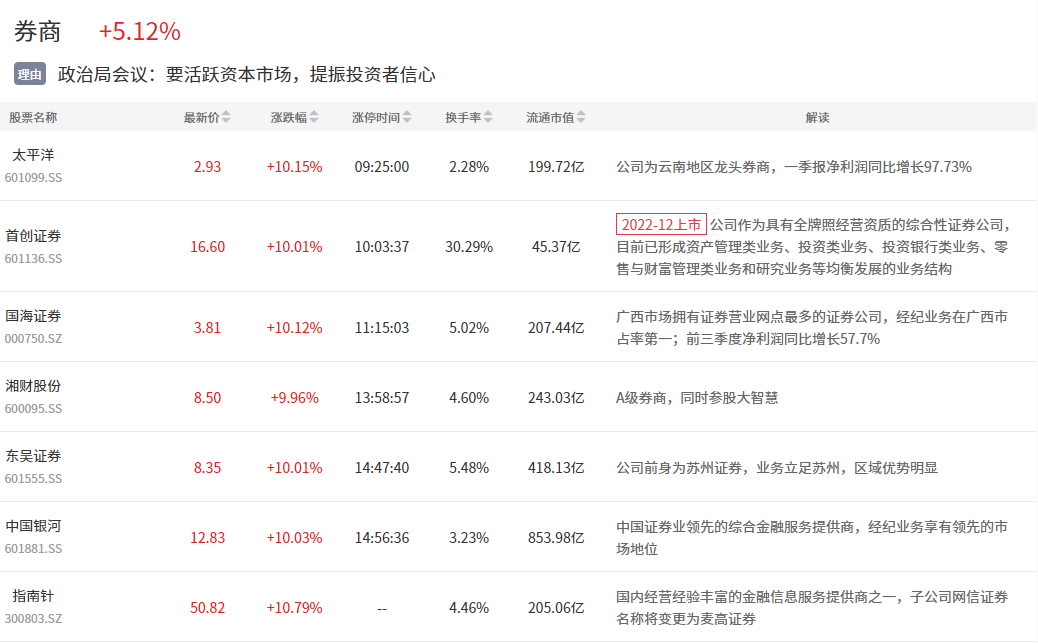Sort by 换手率 using its arrow icon
Screen dimensions: 1038x643
click(488, 117)
